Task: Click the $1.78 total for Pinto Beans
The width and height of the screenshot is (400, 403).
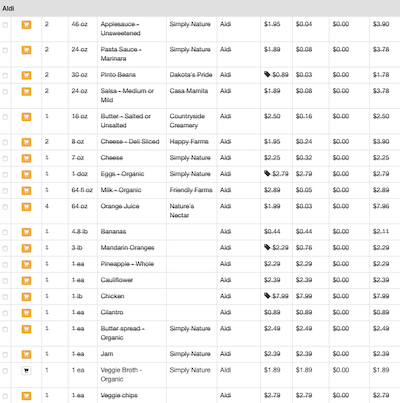Action: click(x=381, y=75)
